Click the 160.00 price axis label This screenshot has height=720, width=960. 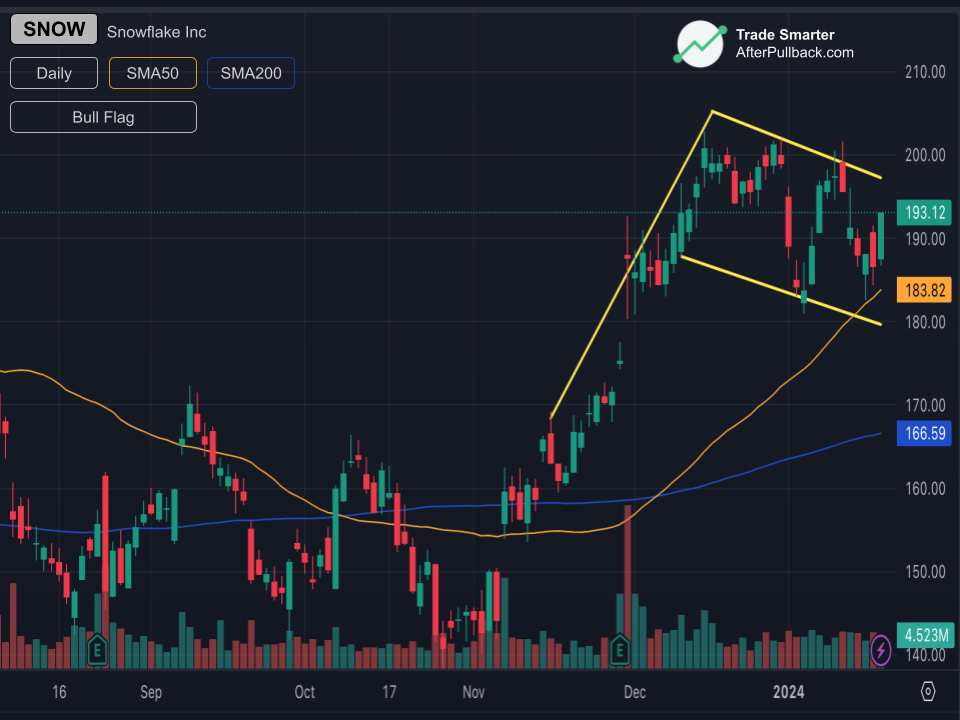point(925,488)
